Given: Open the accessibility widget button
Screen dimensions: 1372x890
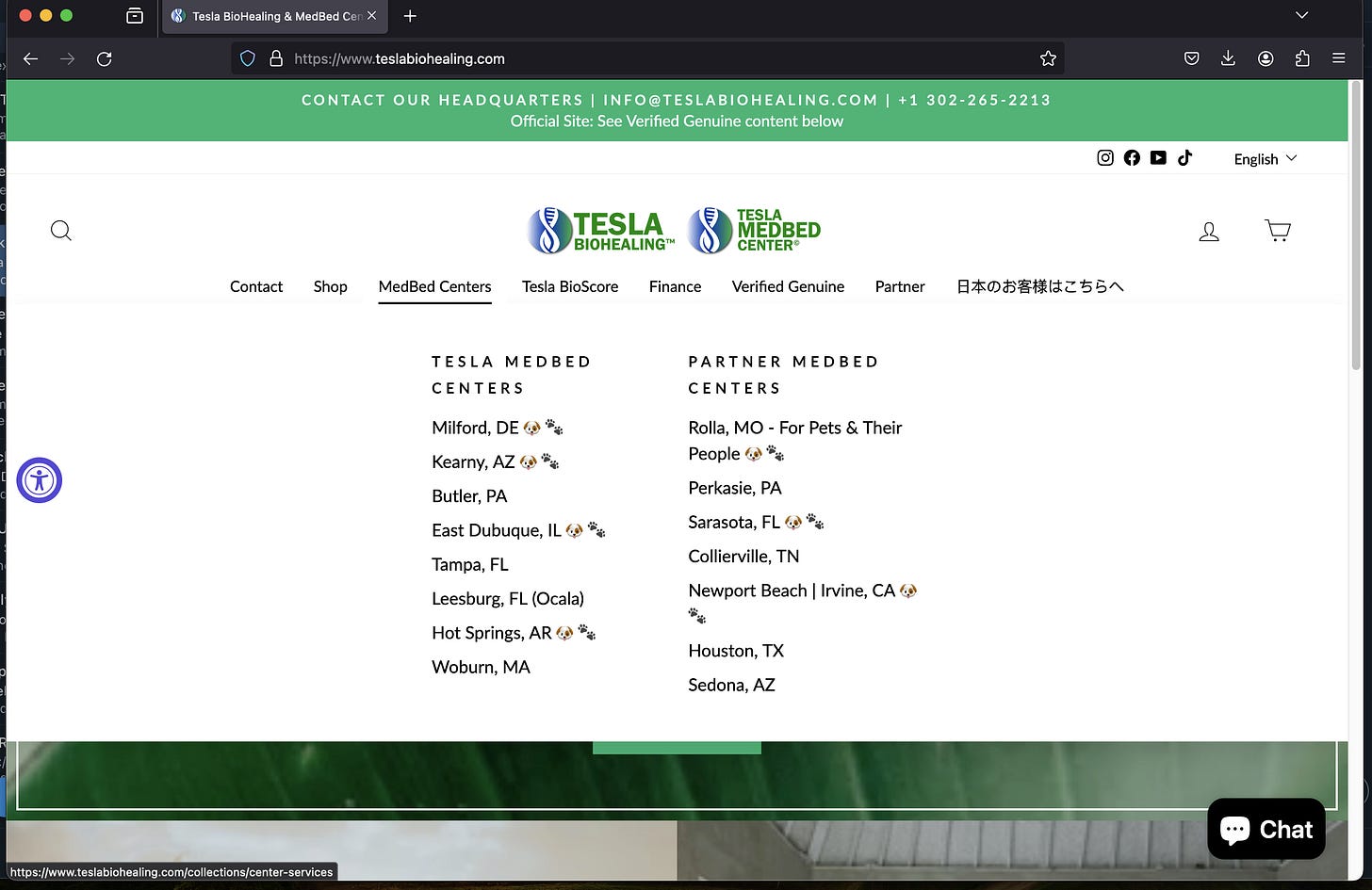Looking at the screenshot, I should pos(40,480).
